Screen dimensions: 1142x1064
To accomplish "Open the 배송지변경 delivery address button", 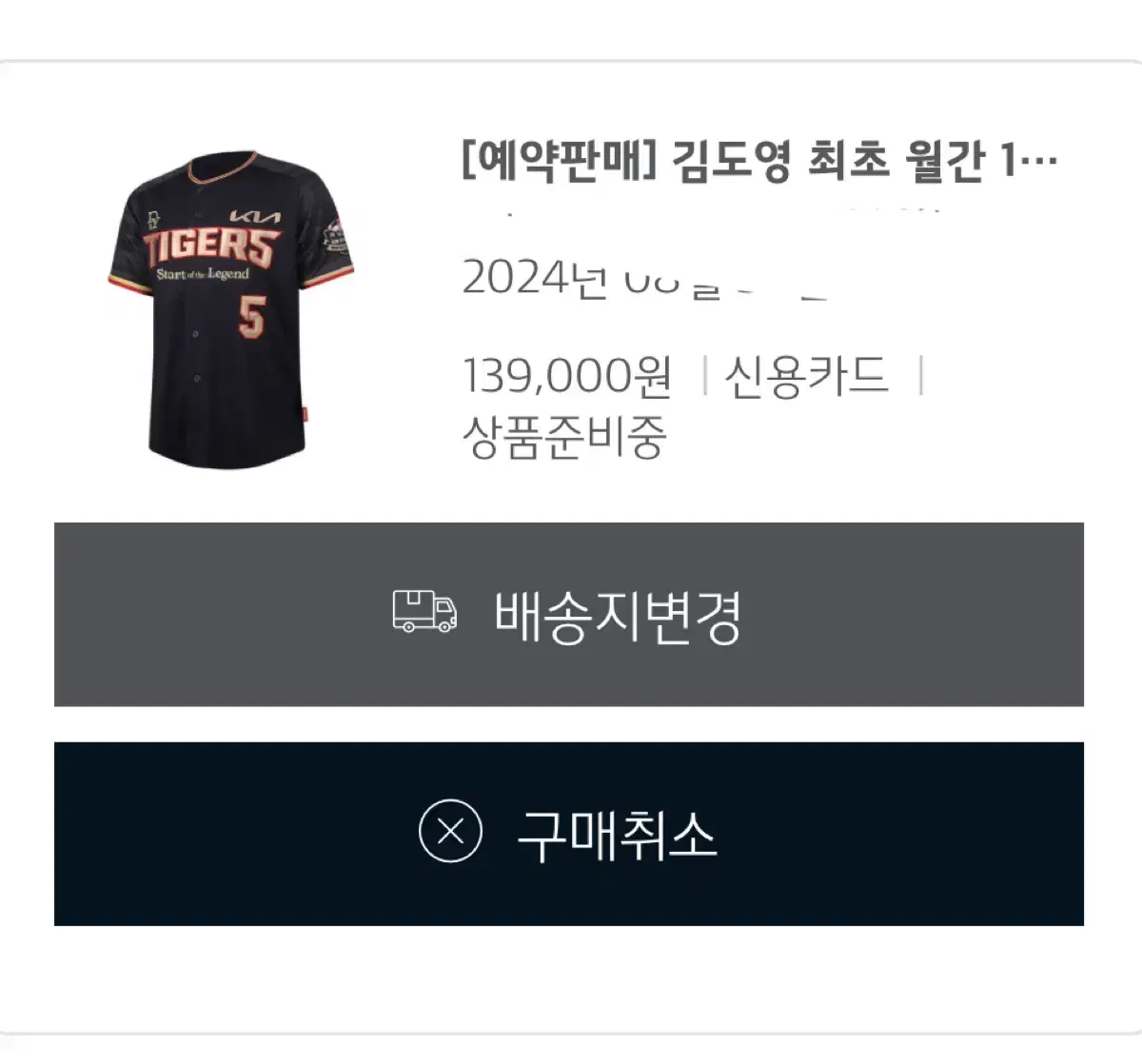I will pyautogui.click(x=569, y=615).
